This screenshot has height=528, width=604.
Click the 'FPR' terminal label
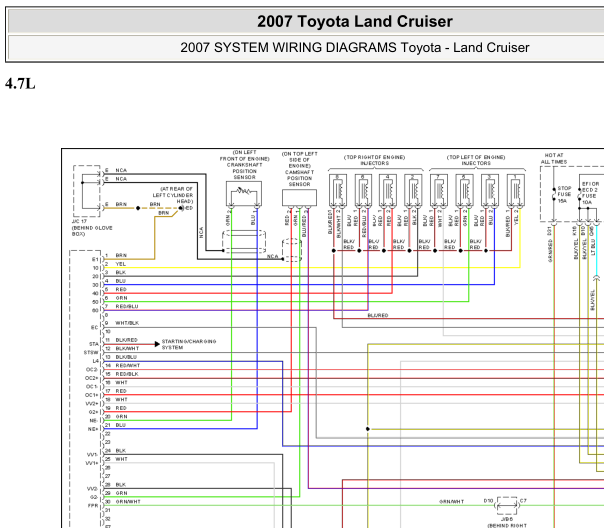click(x=93, y=505)
